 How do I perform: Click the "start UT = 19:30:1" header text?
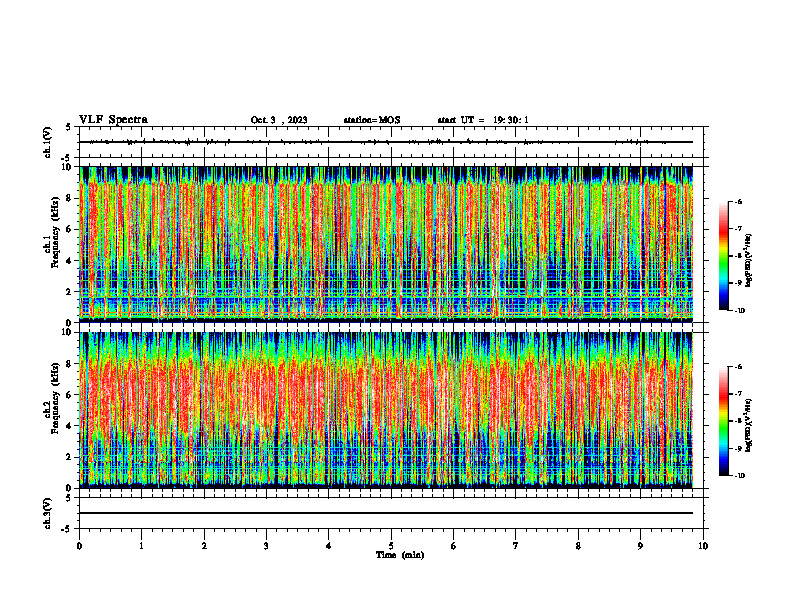(483, 120)
